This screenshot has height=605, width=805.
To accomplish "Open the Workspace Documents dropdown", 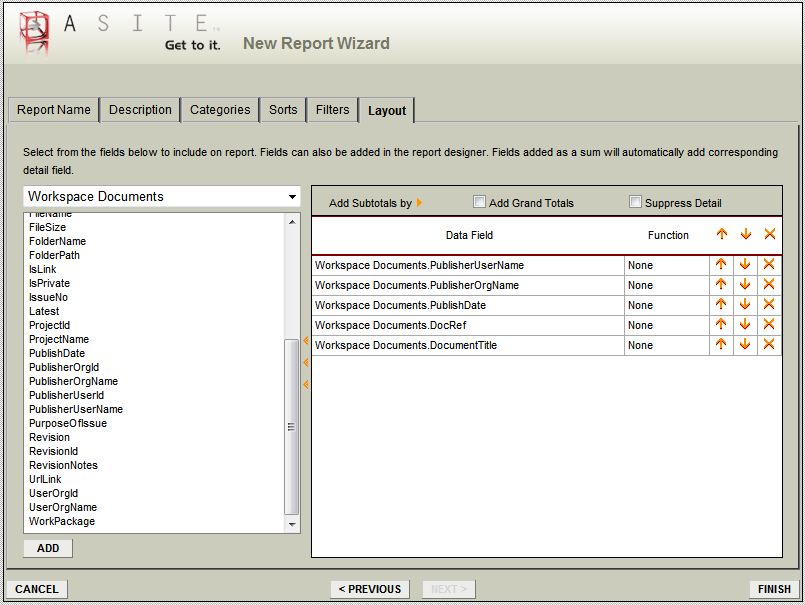I will pyautogui.click(x=162, y=196).
